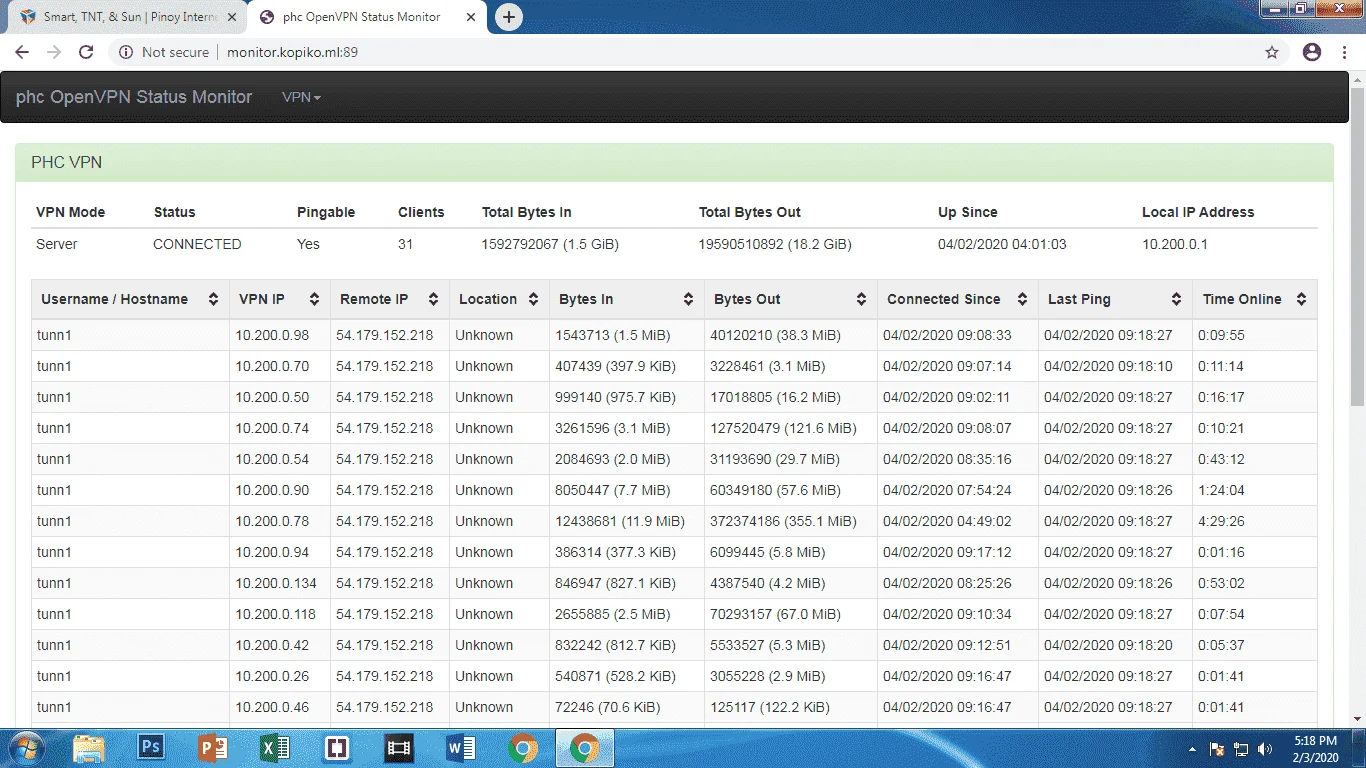Click the Up Since value 04/02/2020 04:01:03

1002,244
